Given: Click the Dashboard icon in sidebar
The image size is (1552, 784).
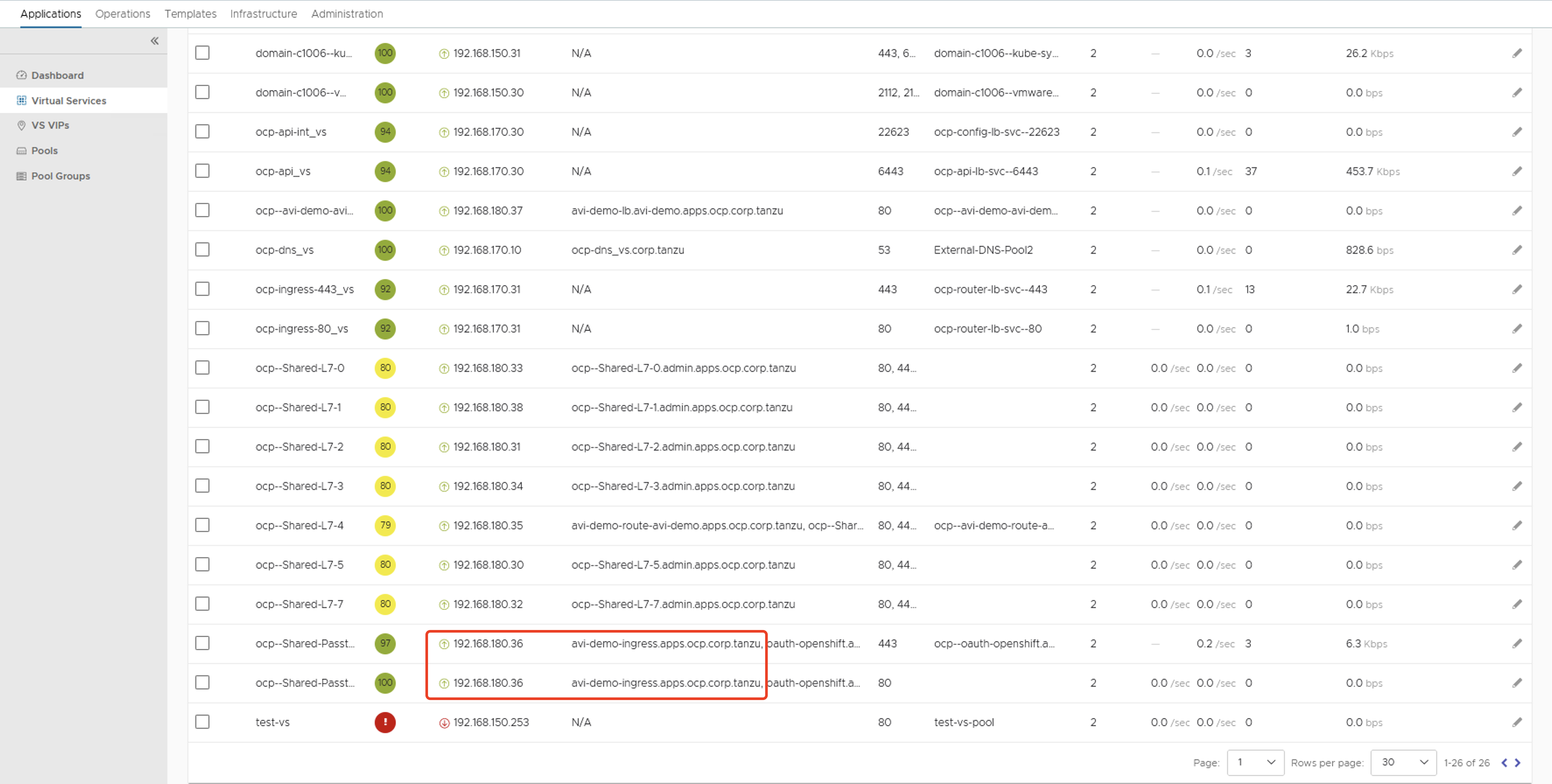Looking at the screenshot, I should point(22,75).
